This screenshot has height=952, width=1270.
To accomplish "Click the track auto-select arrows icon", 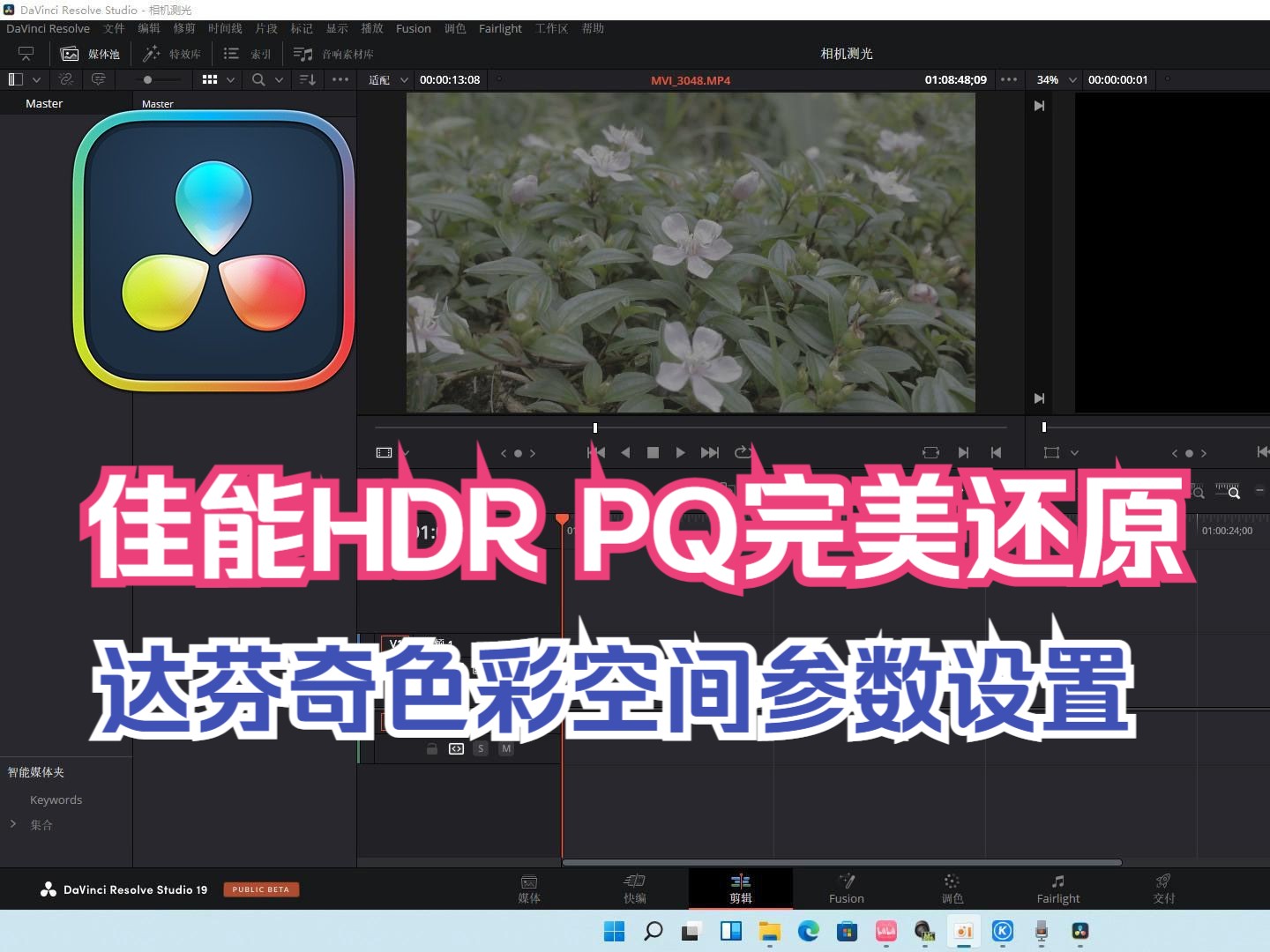I will coord(456,748).
